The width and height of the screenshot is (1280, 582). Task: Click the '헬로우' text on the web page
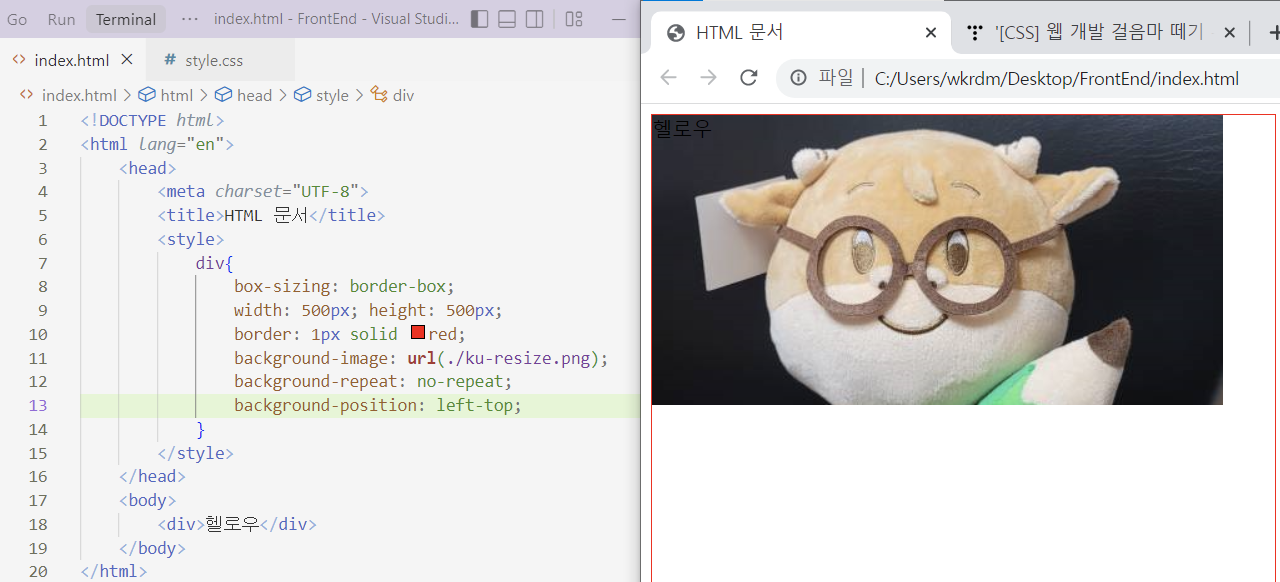click(682, 128)
